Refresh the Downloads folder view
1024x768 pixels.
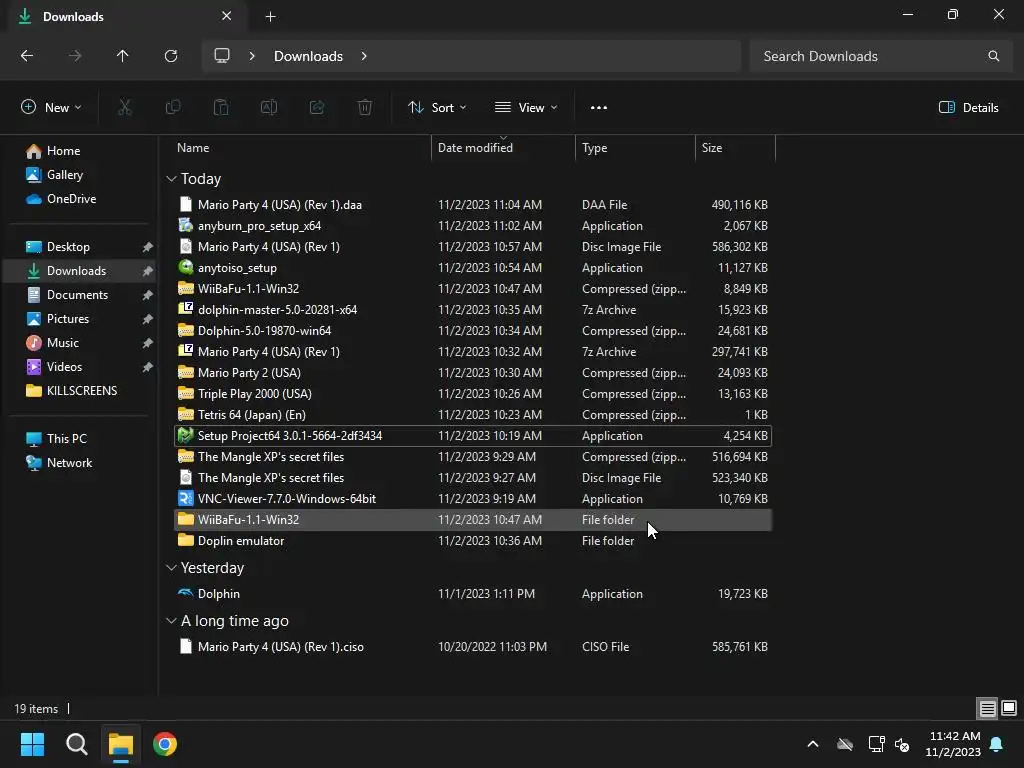pyautogui.click(x=171, y=56)
